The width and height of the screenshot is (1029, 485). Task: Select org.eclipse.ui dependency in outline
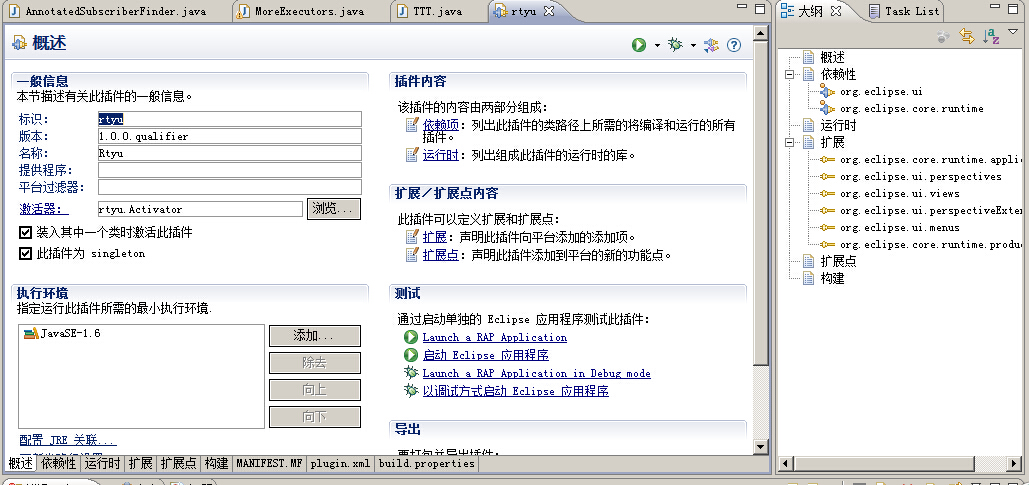[x=881, y=92]
